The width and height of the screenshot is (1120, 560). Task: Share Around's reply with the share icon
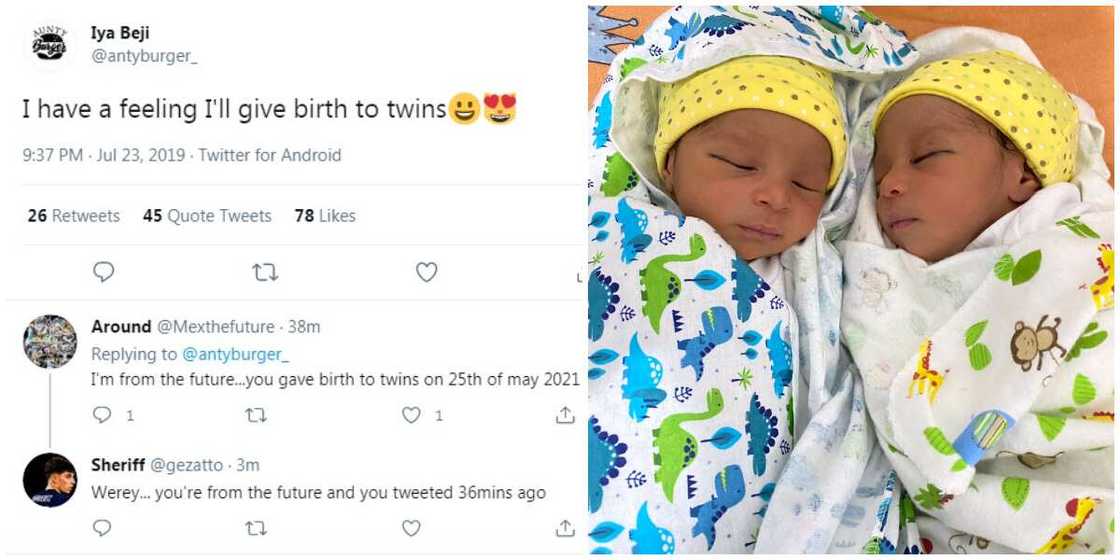click(x=565, y=414)
